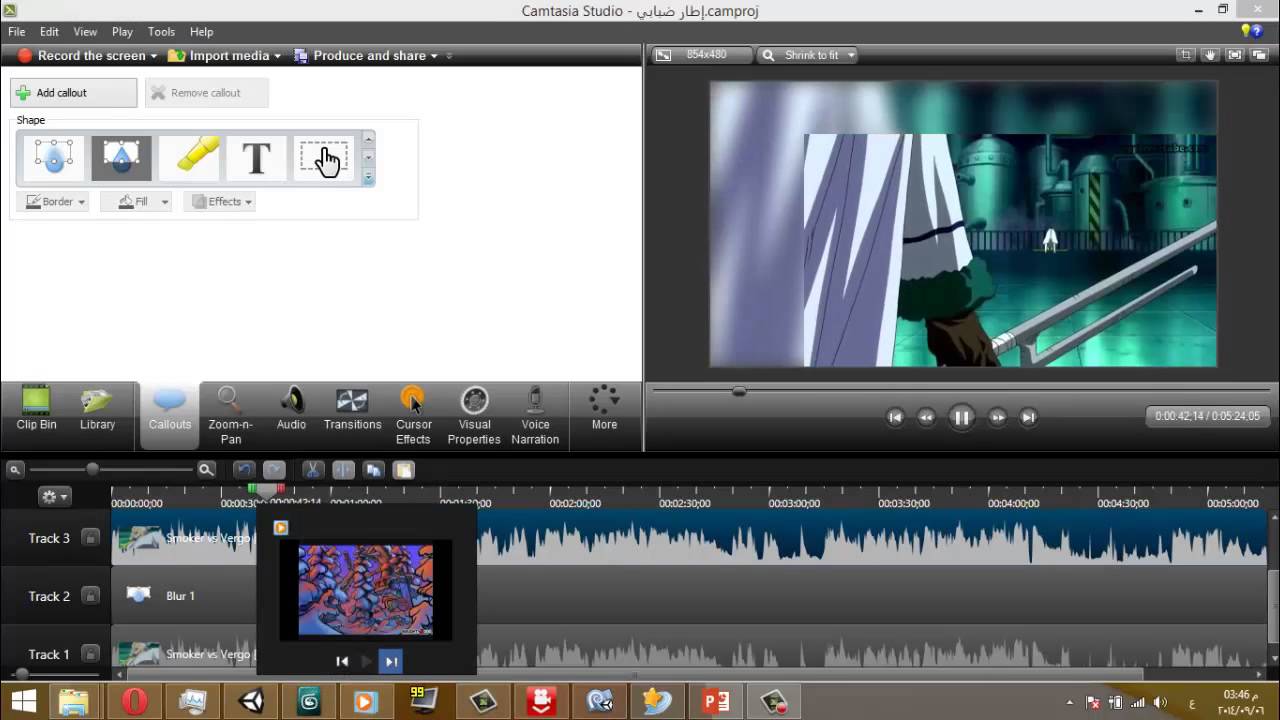
Task: Open the Shrink to fit zoom dropdown
Action: click(810, 55)
